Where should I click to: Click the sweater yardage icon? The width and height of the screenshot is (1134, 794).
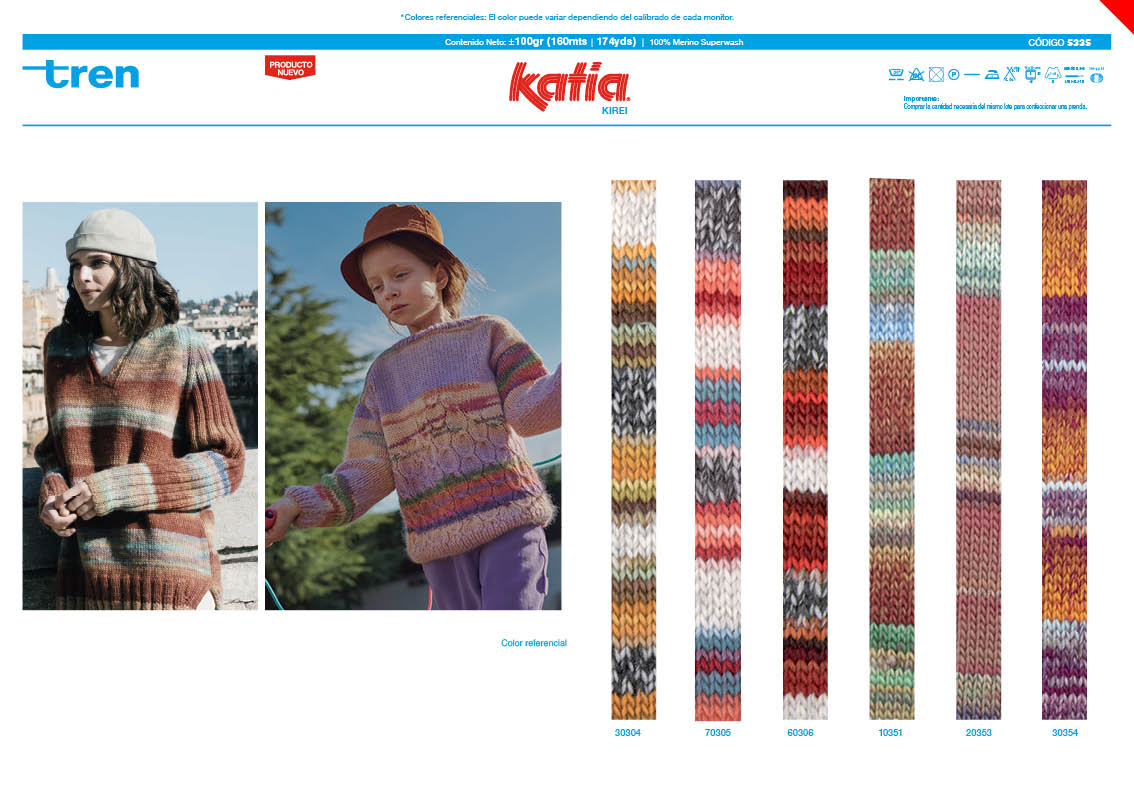[1051, 74]
